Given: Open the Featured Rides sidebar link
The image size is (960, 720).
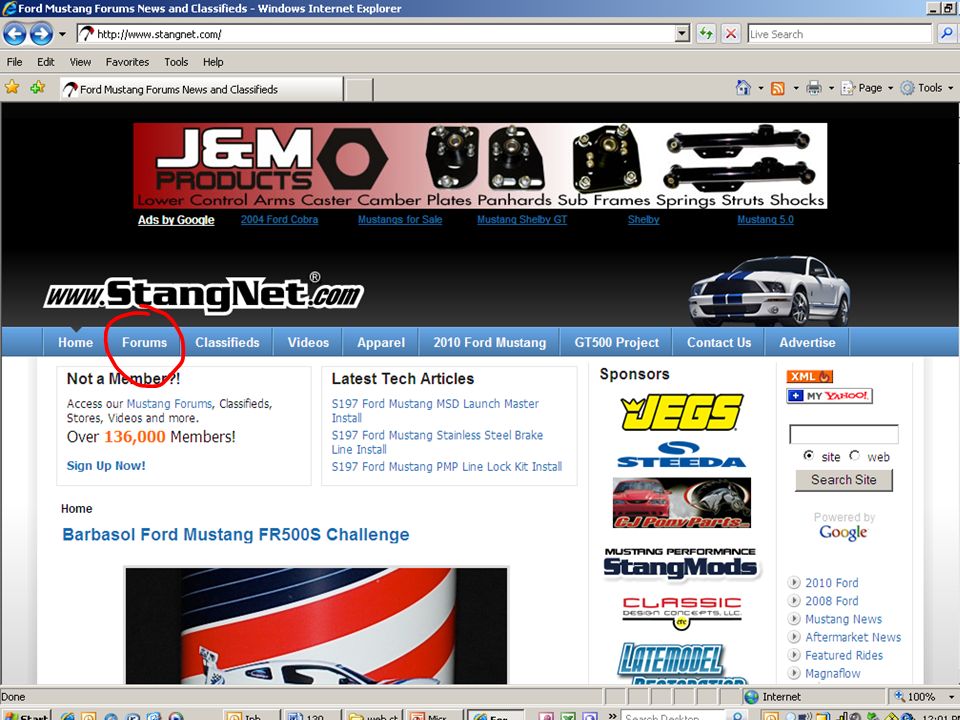Looking at the screenshot, I should tap(844, 655).
